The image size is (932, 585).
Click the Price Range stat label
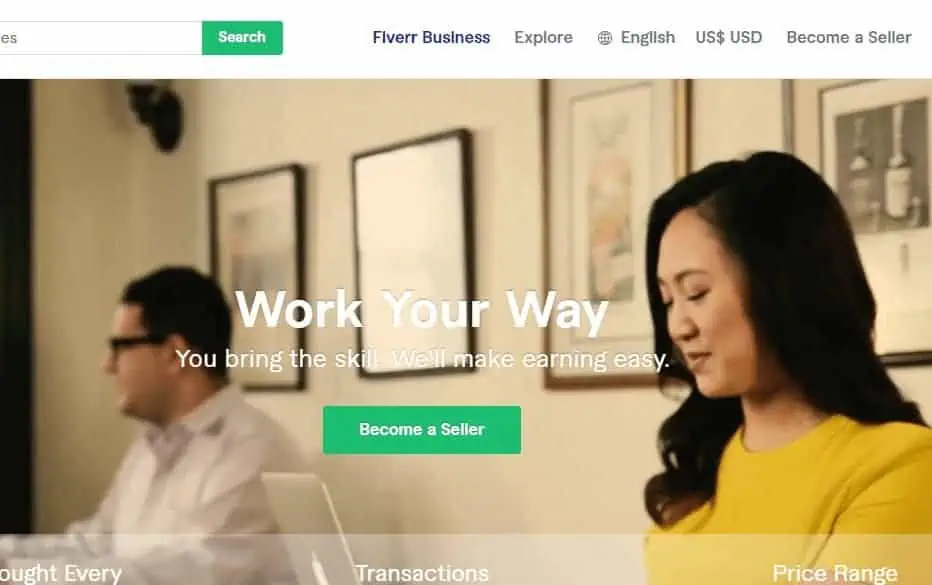(835, 573)
